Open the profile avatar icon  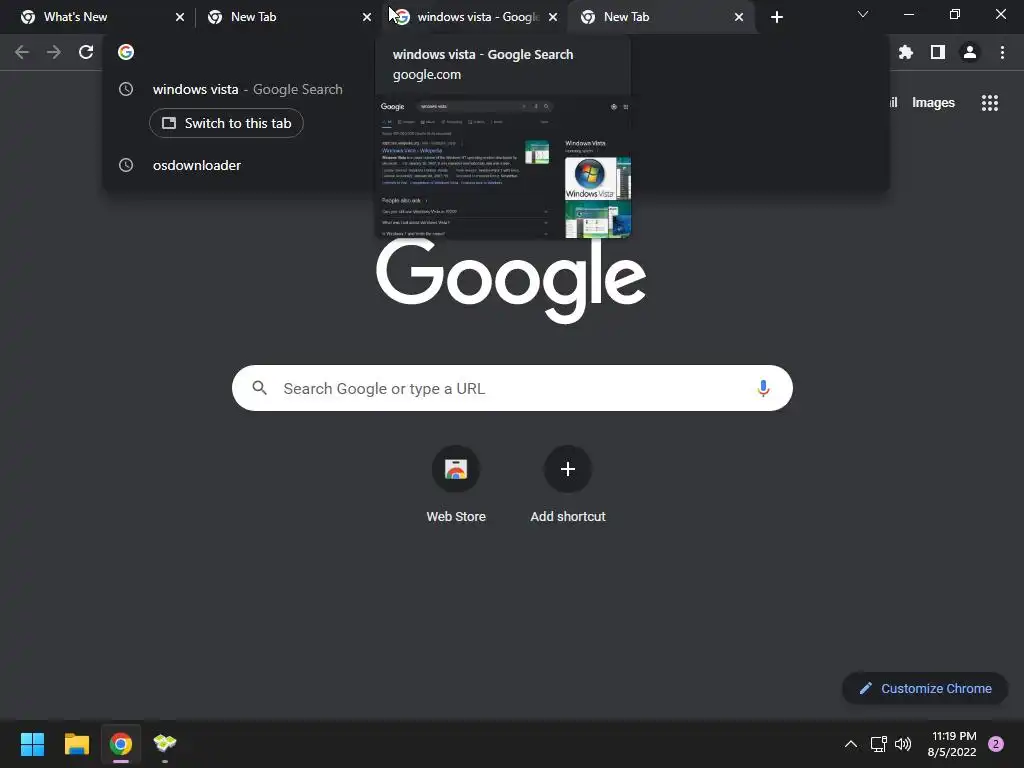tap(970, 52)
